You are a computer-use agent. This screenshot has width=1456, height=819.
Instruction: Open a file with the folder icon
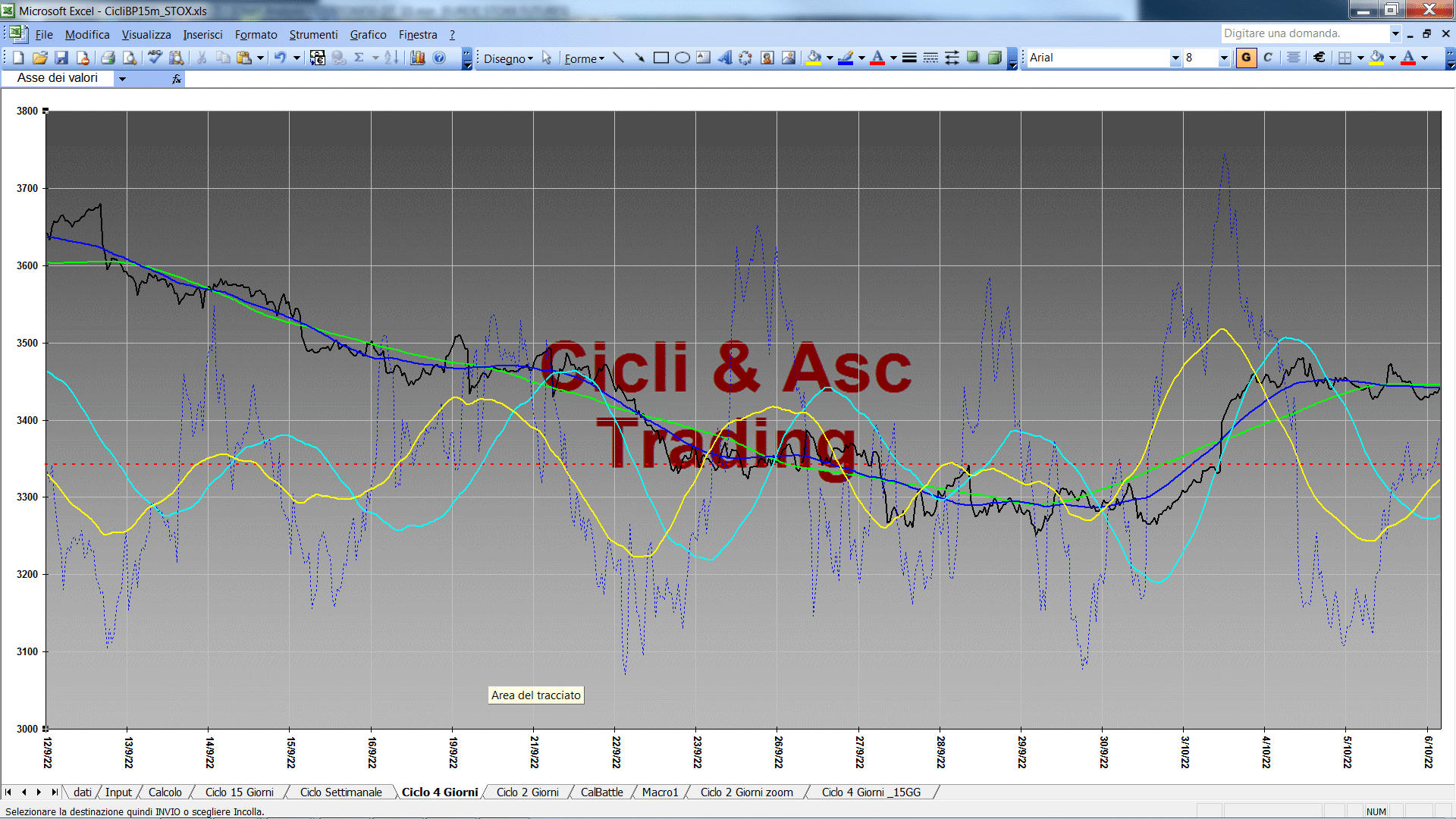(x=40, y=58)
